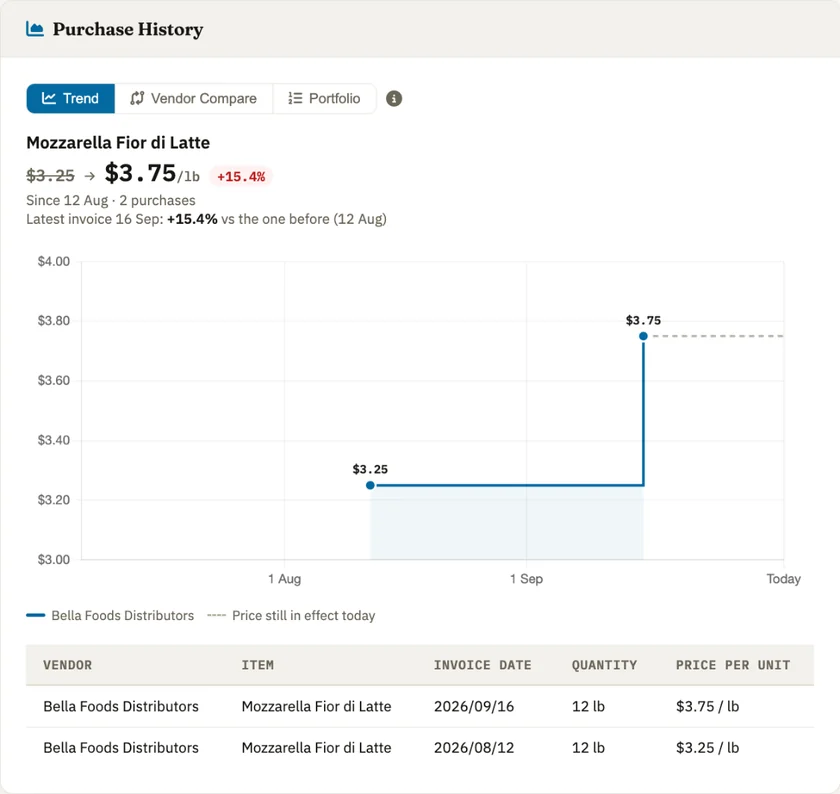Click the $3.75 data point on chart
Image resolution: width=840 pixels, height=794 pixels.
643,336
